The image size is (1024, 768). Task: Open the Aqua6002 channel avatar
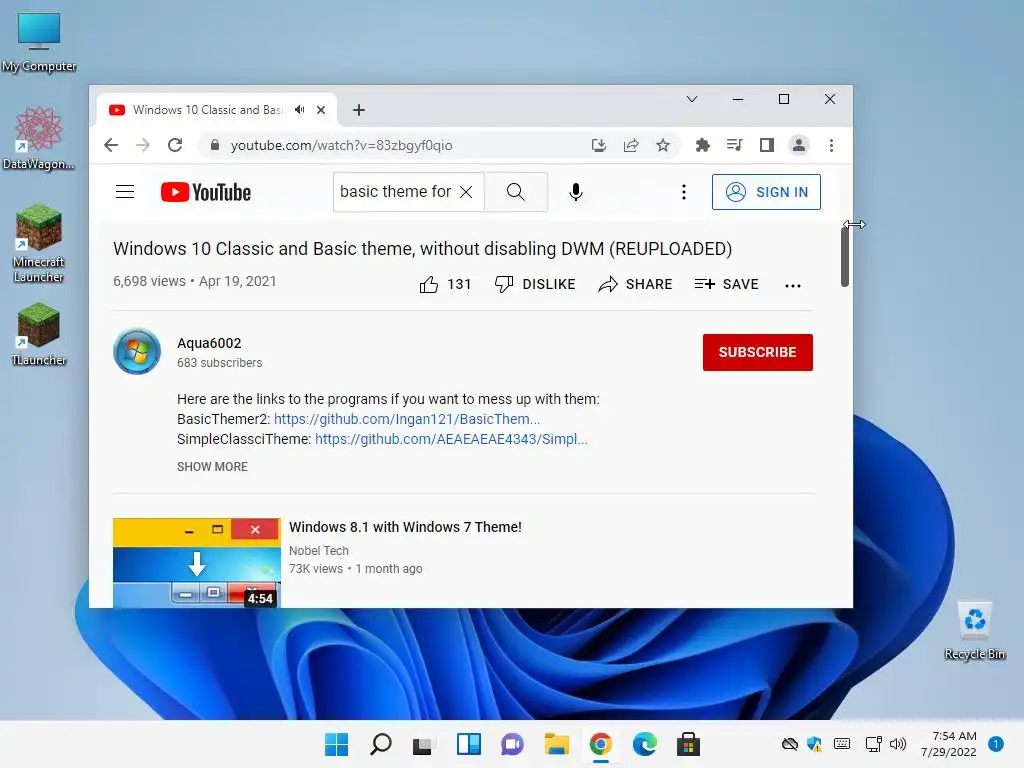136,351
